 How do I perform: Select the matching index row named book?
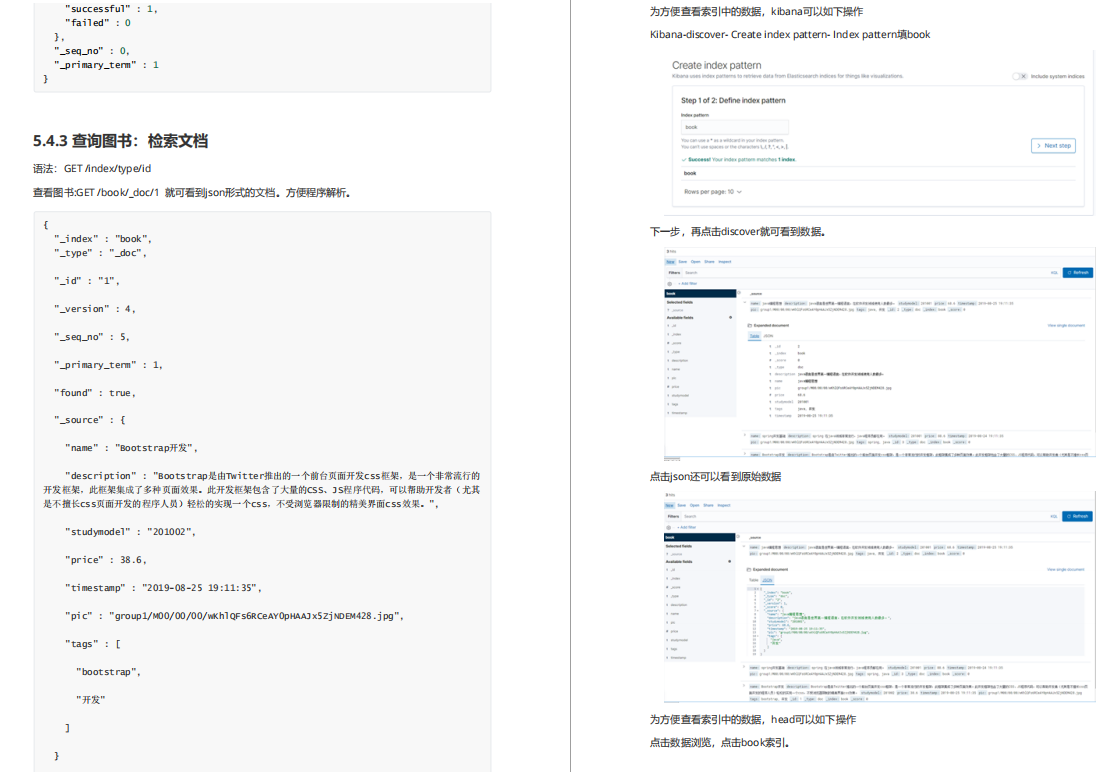click(x=877, y=173)
